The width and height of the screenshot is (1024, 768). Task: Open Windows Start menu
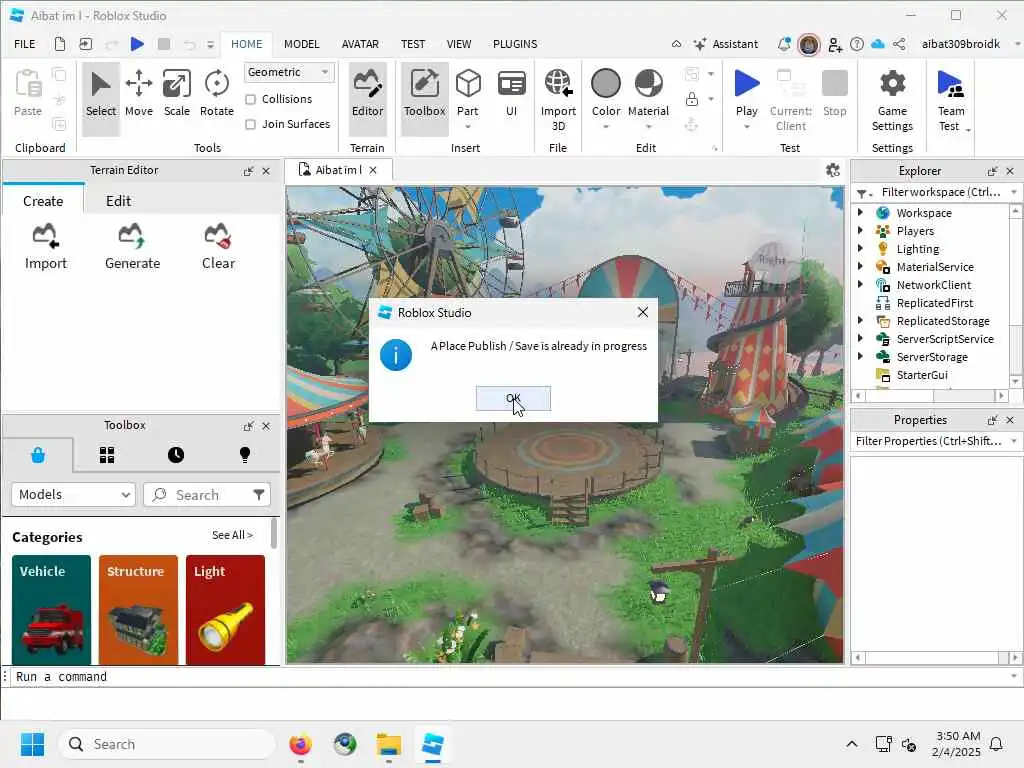click(32, 744)
